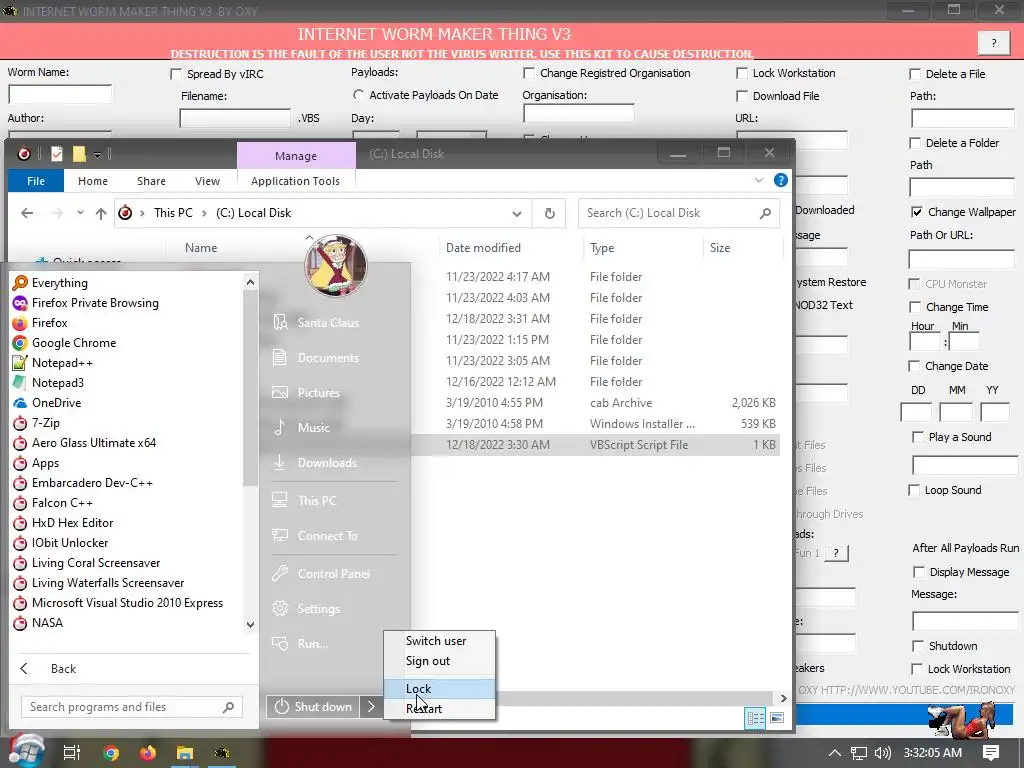
Task: Enable the Change Time checkbox
Action: (x=915, y=307)
